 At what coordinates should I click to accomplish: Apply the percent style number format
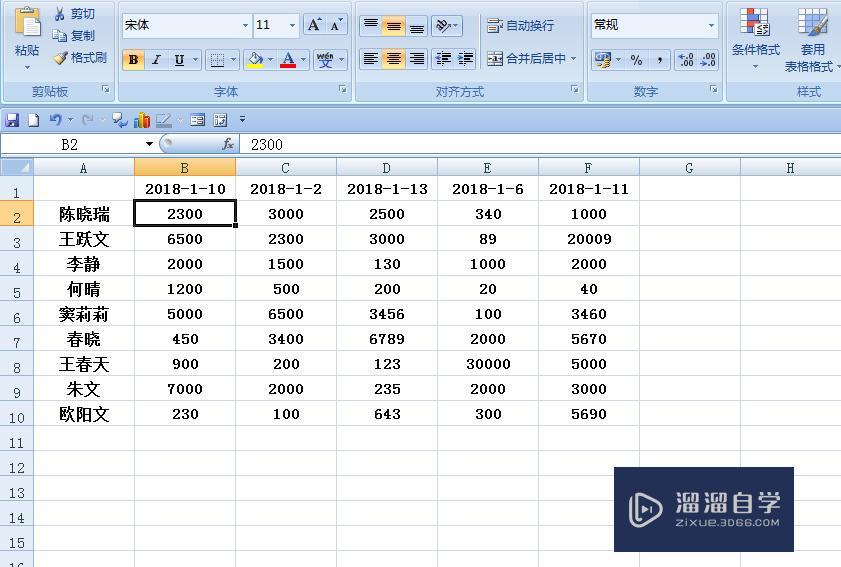pos(637,60)
